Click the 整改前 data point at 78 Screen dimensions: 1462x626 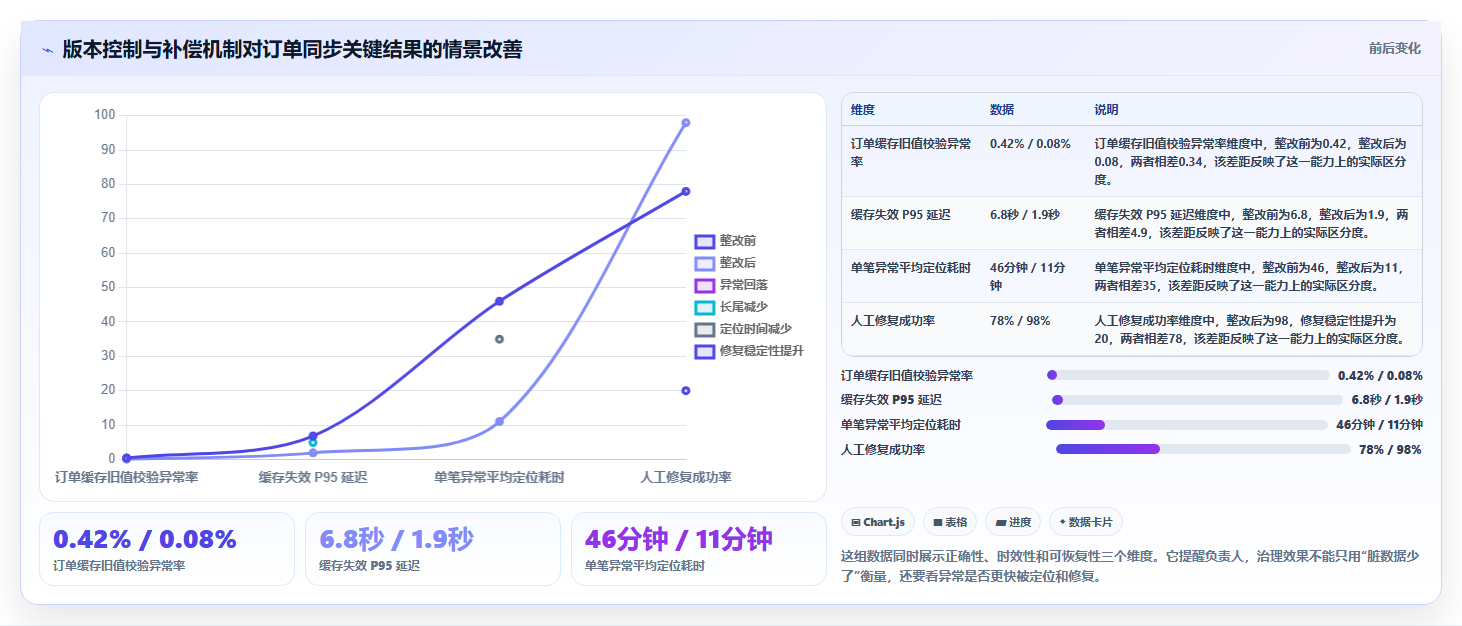tap(686, 191)
